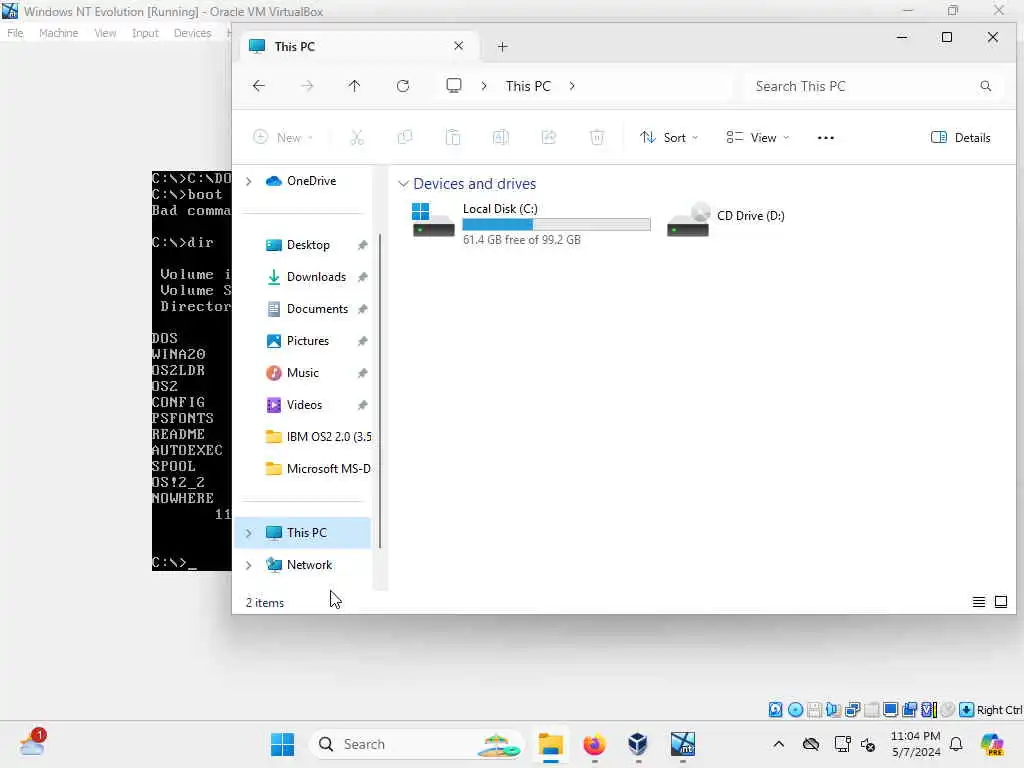Open VirtualBox Manager from taskbar
Viewport: 1024px width, 768px height.
pos(638,744)
